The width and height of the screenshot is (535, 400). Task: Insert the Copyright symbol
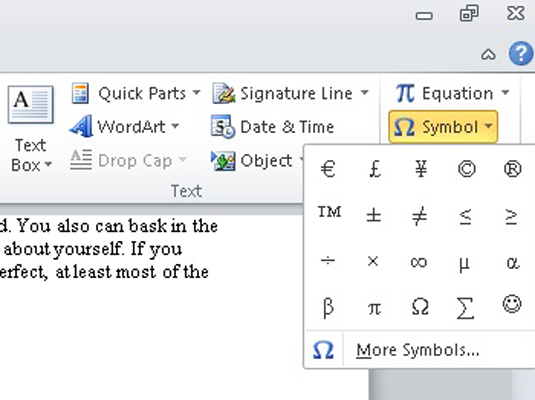(x=466, y=169)
